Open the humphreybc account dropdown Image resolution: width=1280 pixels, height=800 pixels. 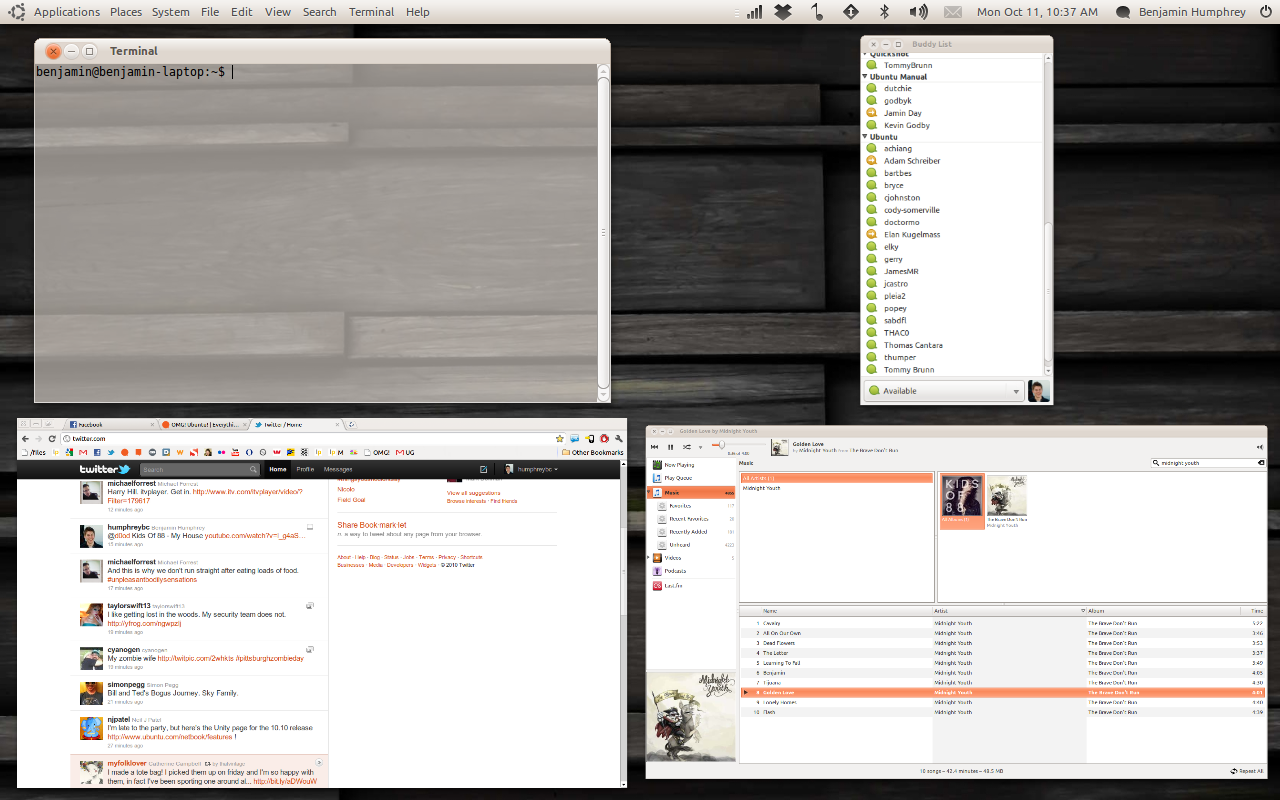click(532, 469)
